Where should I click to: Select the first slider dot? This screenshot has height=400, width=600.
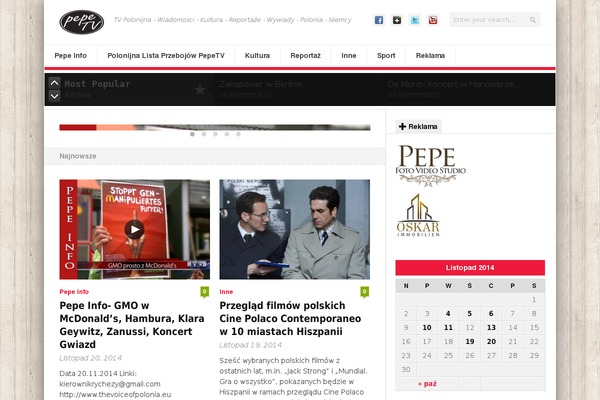[192, 134]
